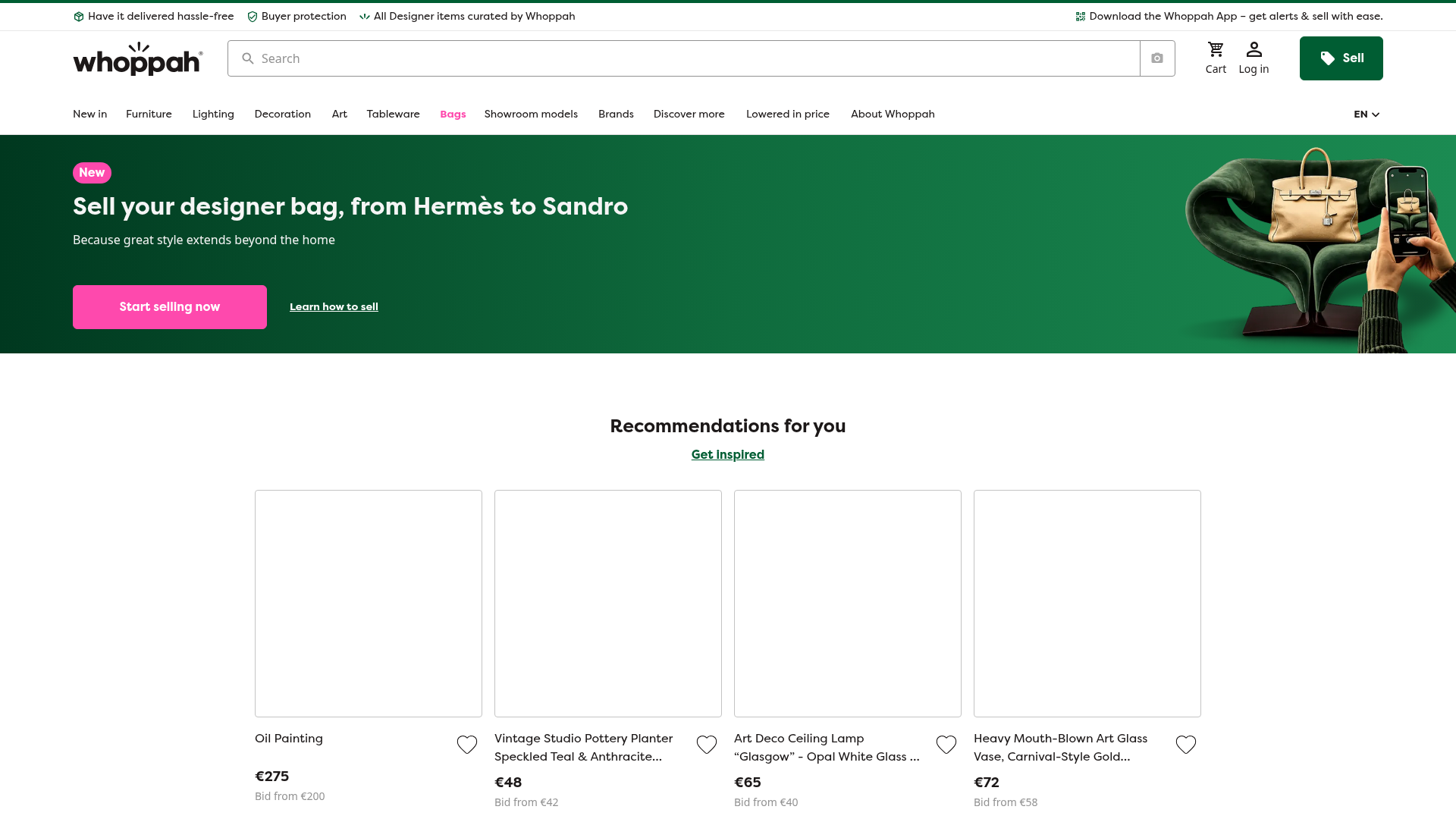This screenshot has height=819, width=1456.
Task: Go to Showroom models
Action: pyautogui.click(x=531, y=115)
